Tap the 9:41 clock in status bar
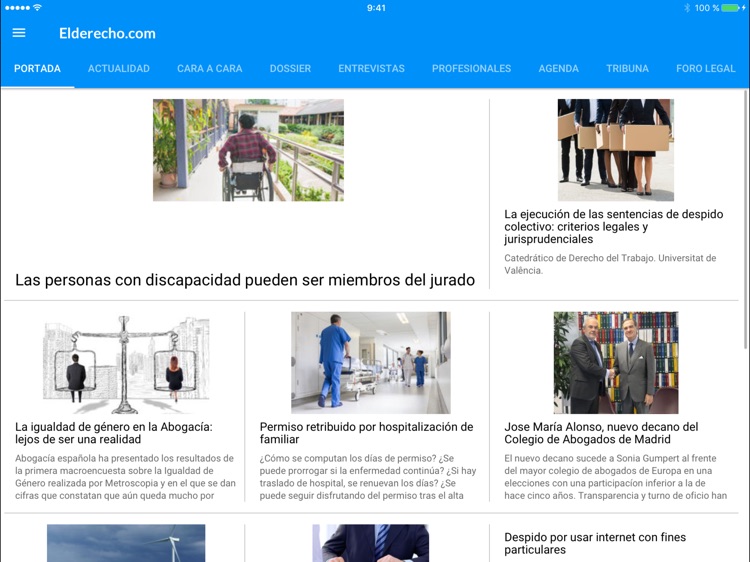750x562 pixels. [x=376, y=8]
